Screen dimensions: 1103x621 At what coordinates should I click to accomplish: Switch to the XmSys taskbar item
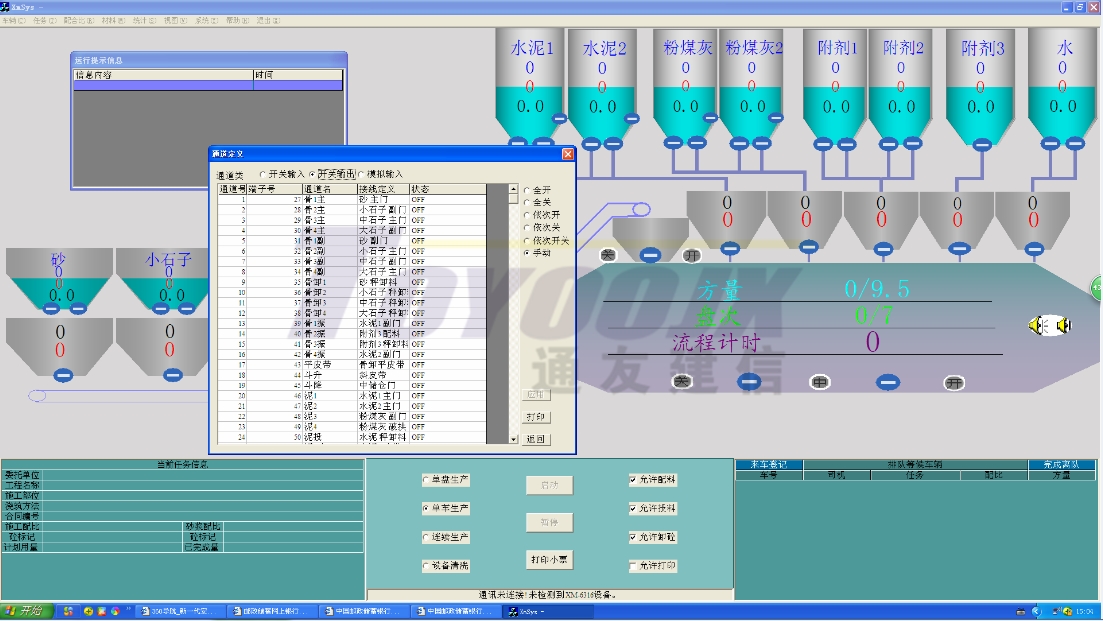[x=549, y=611]
